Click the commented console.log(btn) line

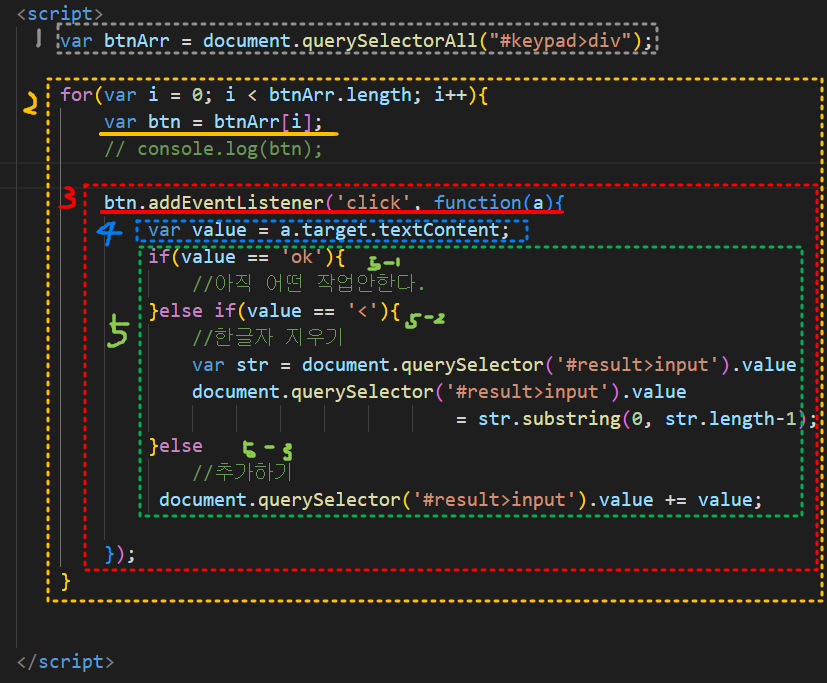[x=213, y=149]
